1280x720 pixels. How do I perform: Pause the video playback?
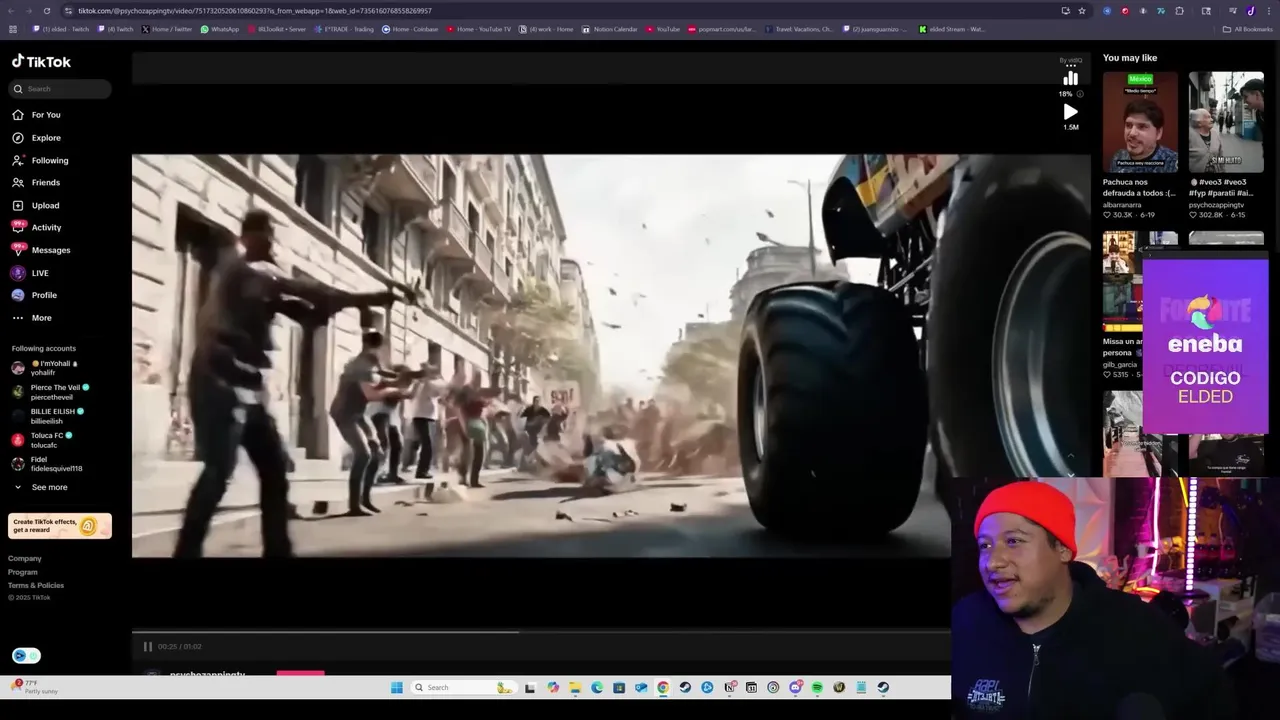point(147,647)
